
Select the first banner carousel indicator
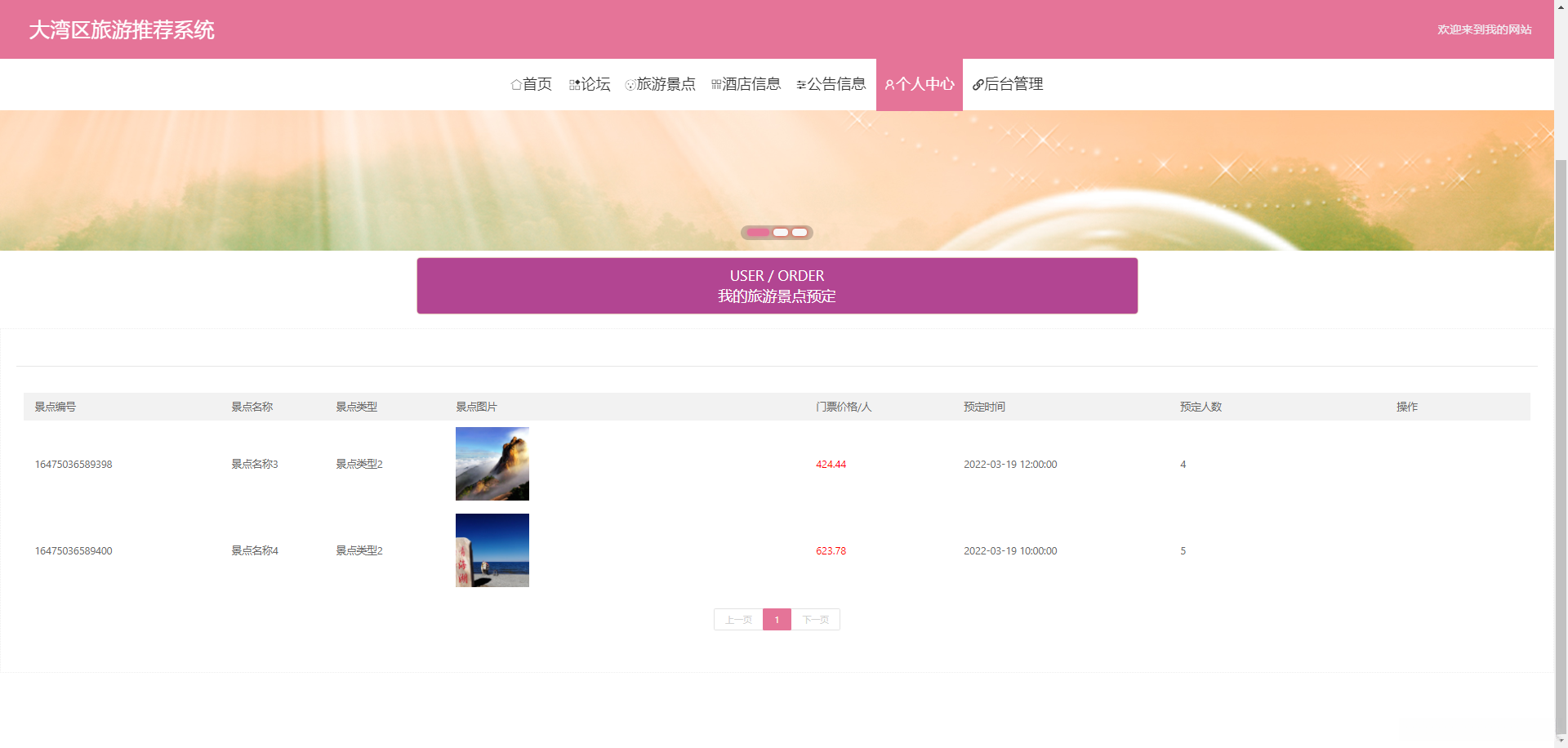point(758,233)
